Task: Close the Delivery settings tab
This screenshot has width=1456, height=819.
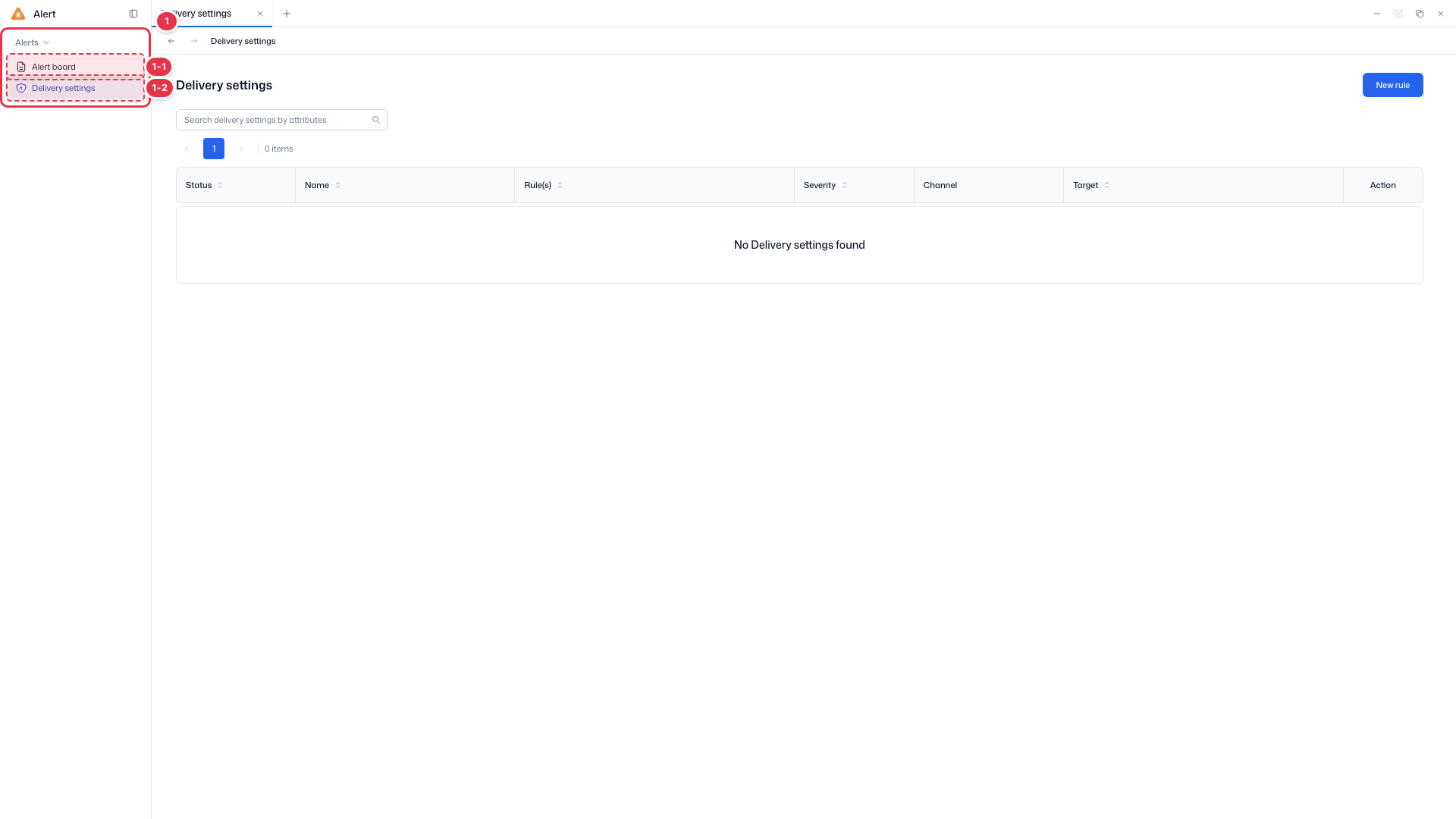Action: pos(260,14)
